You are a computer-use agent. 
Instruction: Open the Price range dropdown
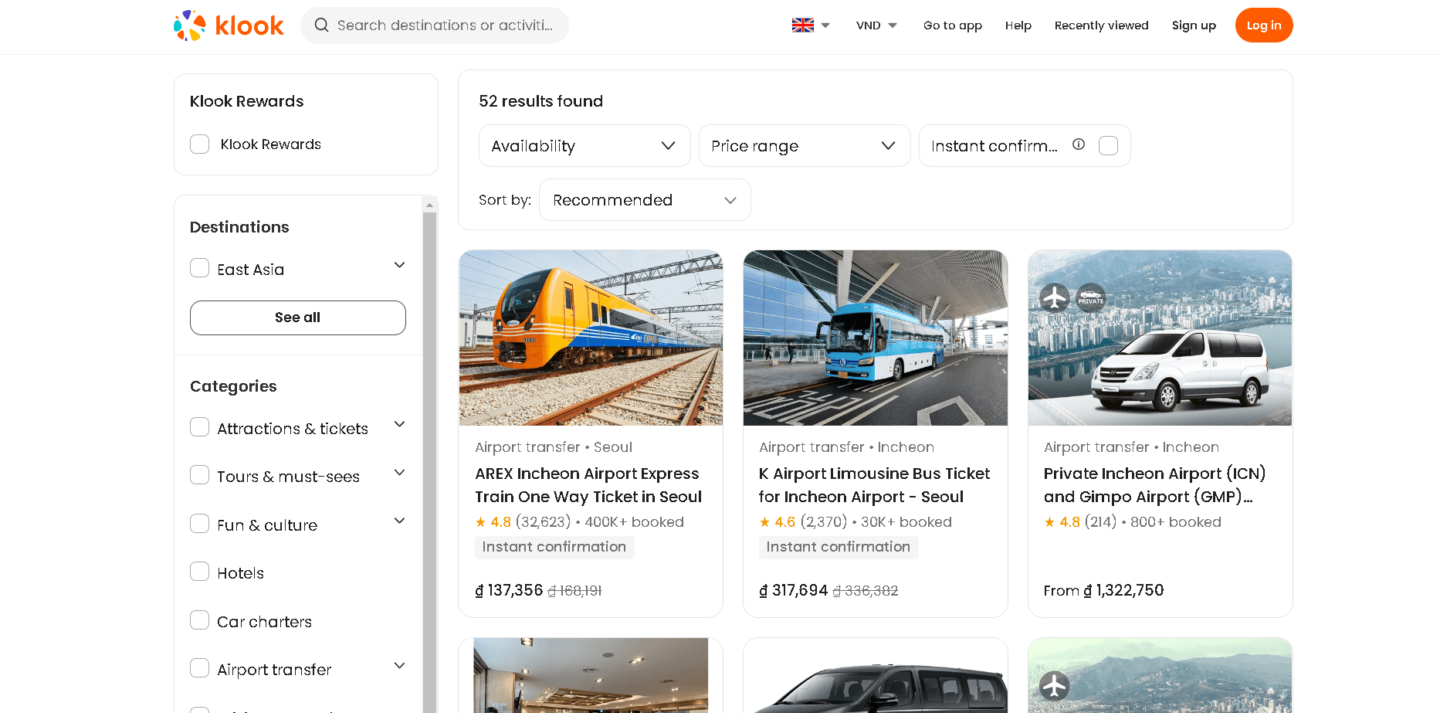pyautogui.click(x=804, y=145)
